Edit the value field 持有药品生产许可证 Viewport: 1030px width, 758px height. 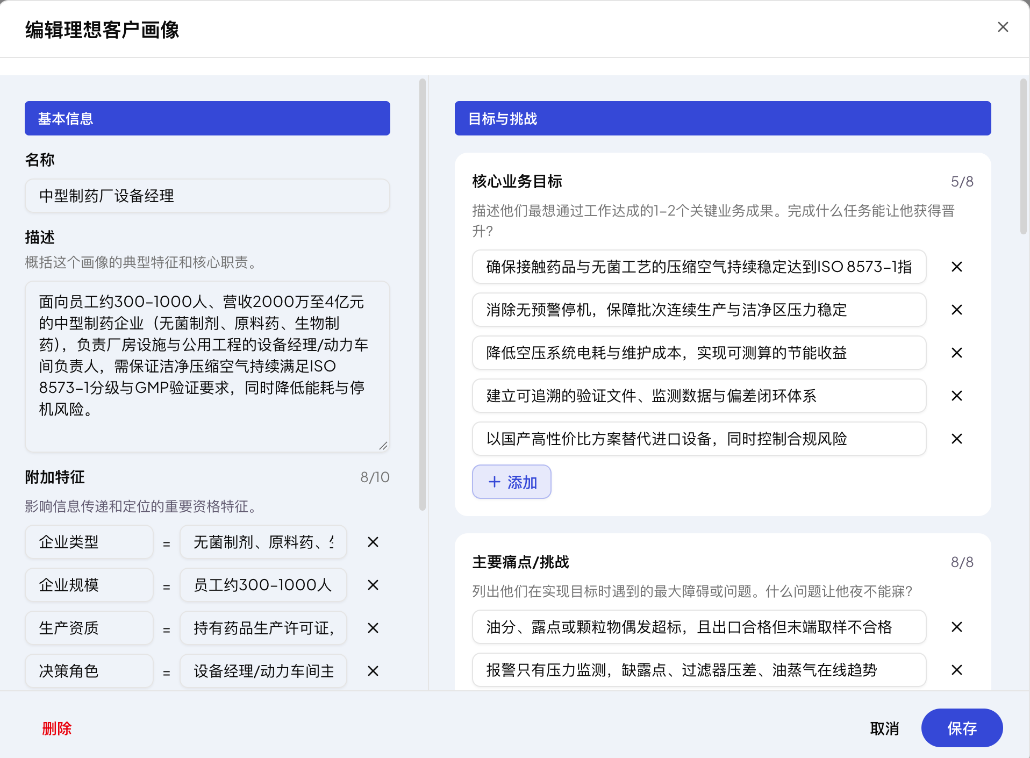tap(263, 628)
